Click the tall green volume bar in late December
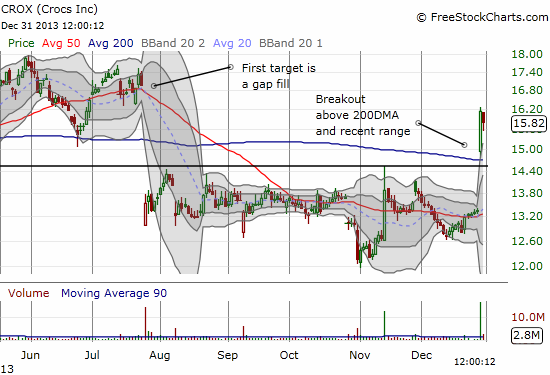 (480, 320)
